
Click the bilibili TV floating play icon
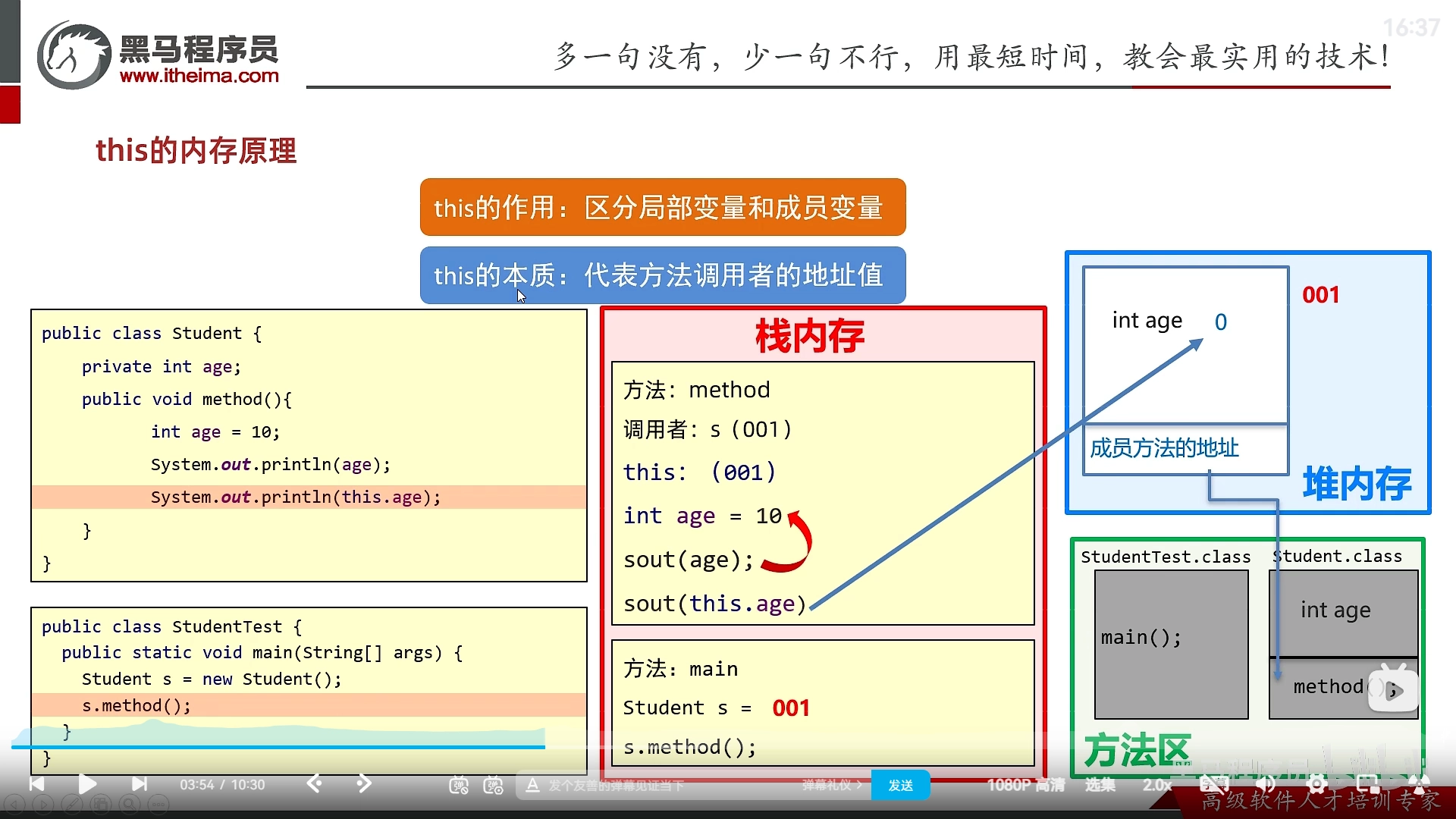pyautogui.click(x=1393, y=689)
